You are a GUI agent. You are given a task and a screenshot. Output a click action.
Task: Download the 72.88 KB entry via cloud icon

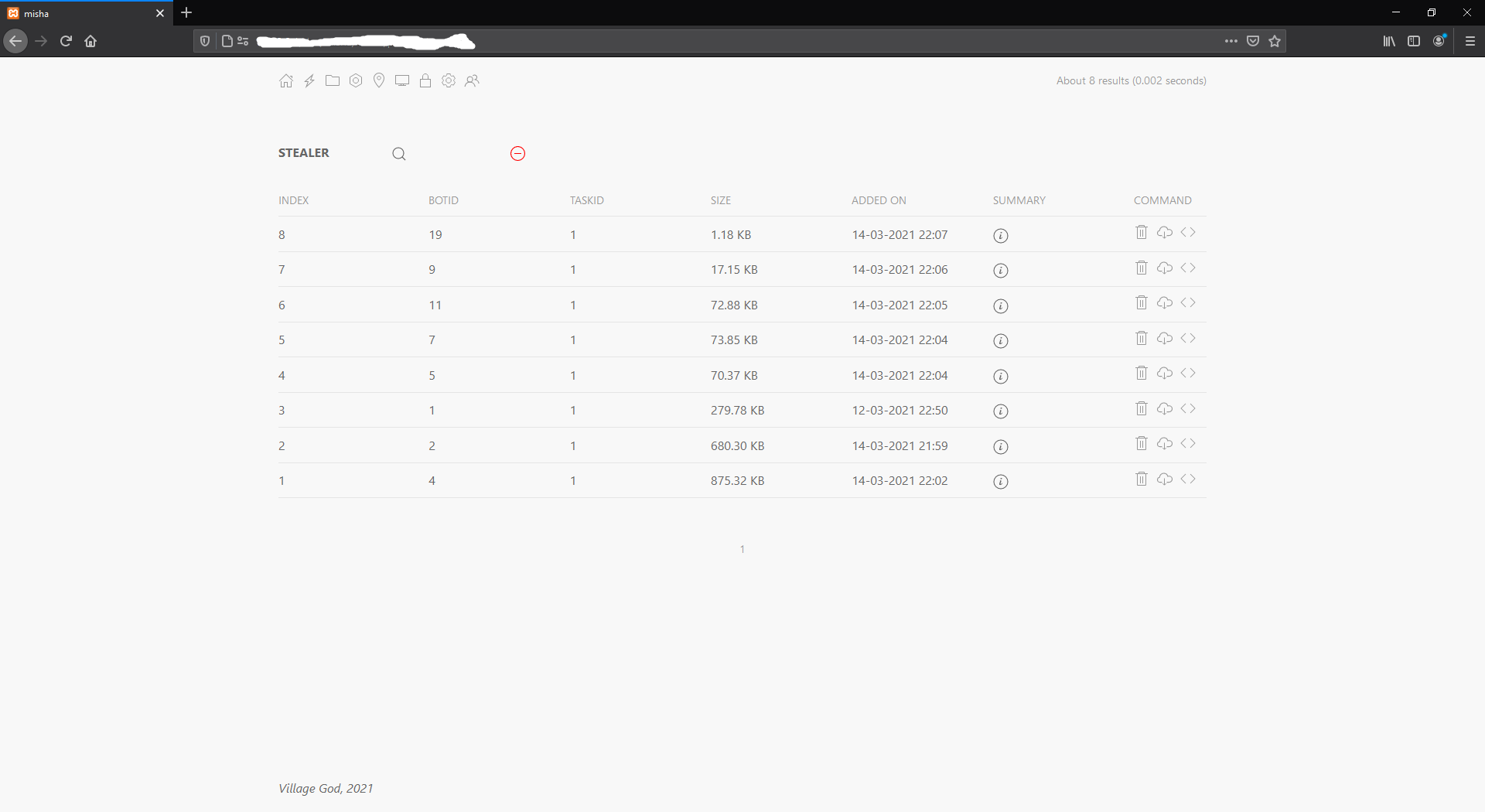click(x=1165, y=302)
